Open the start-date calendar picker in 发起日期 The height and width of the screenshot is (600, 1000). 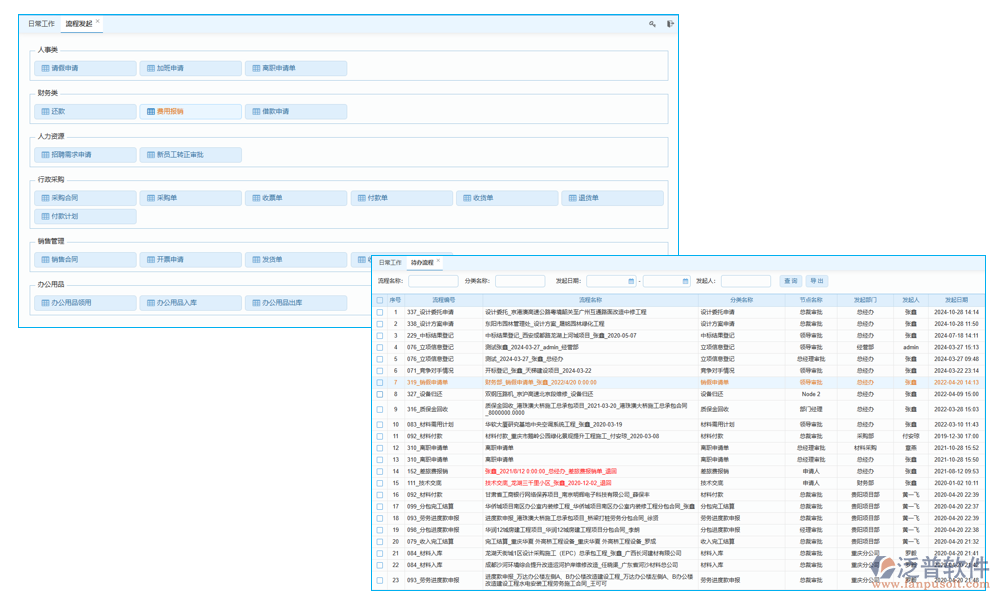click(631, 281)
